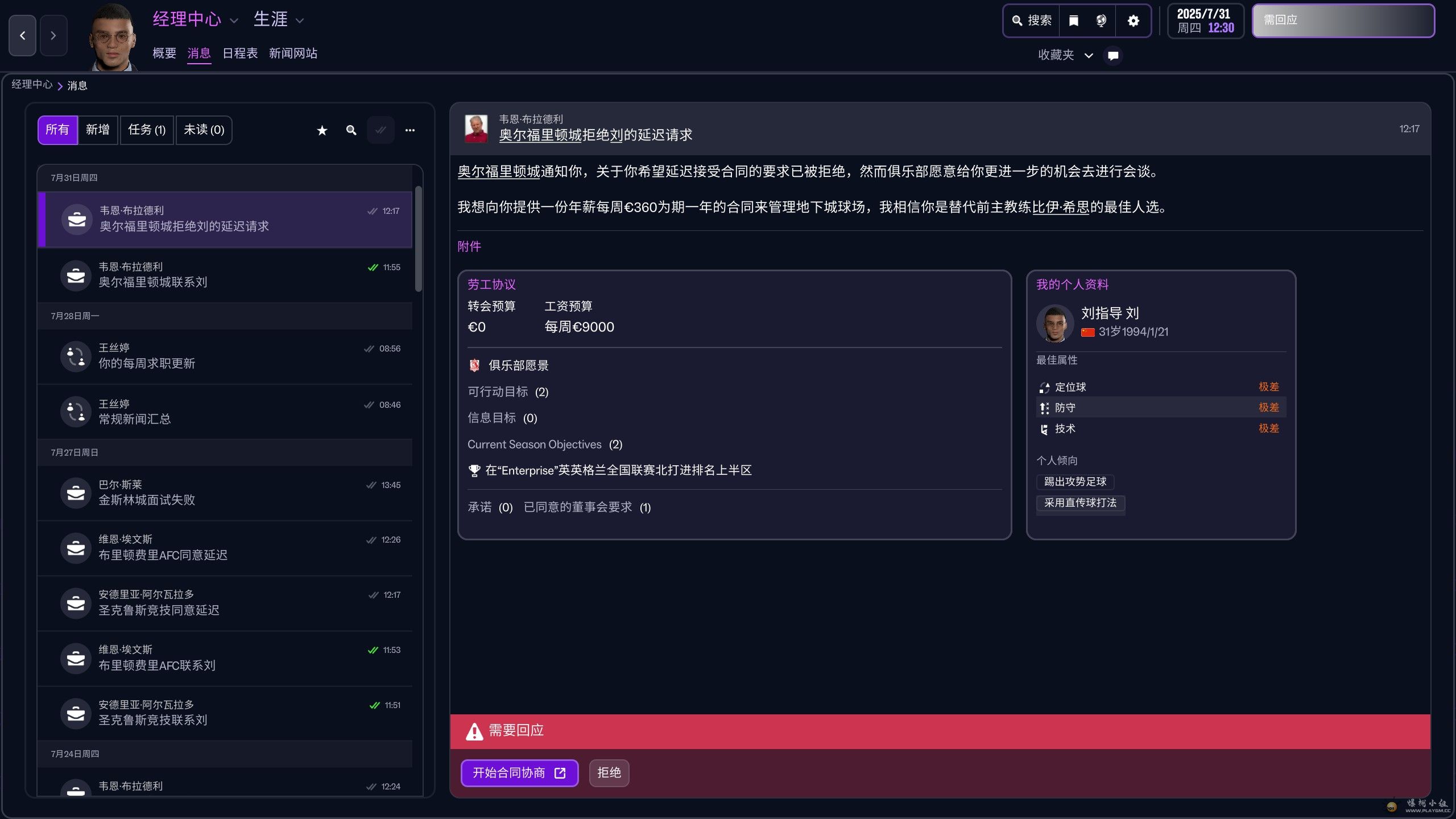Click the inbox magnifier search icon
Viewport: 1456px width, 819px height.
[x=351, y=131]
